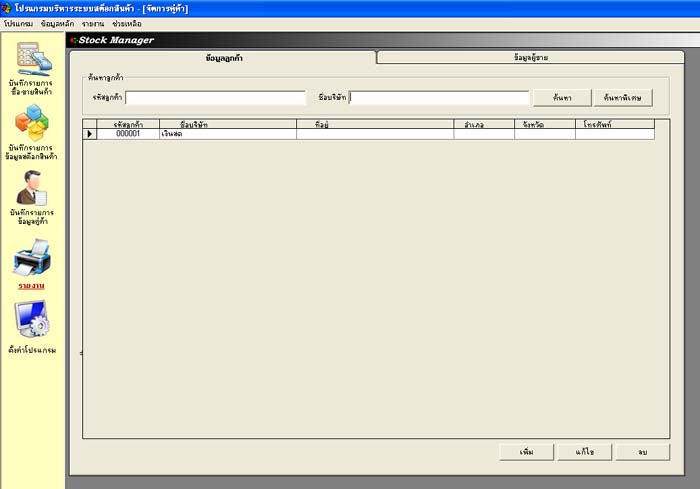Open program settings monitor-gear icon
Image resolution: width=700 pixels, height=489 pixels.
tap(31, 321)
